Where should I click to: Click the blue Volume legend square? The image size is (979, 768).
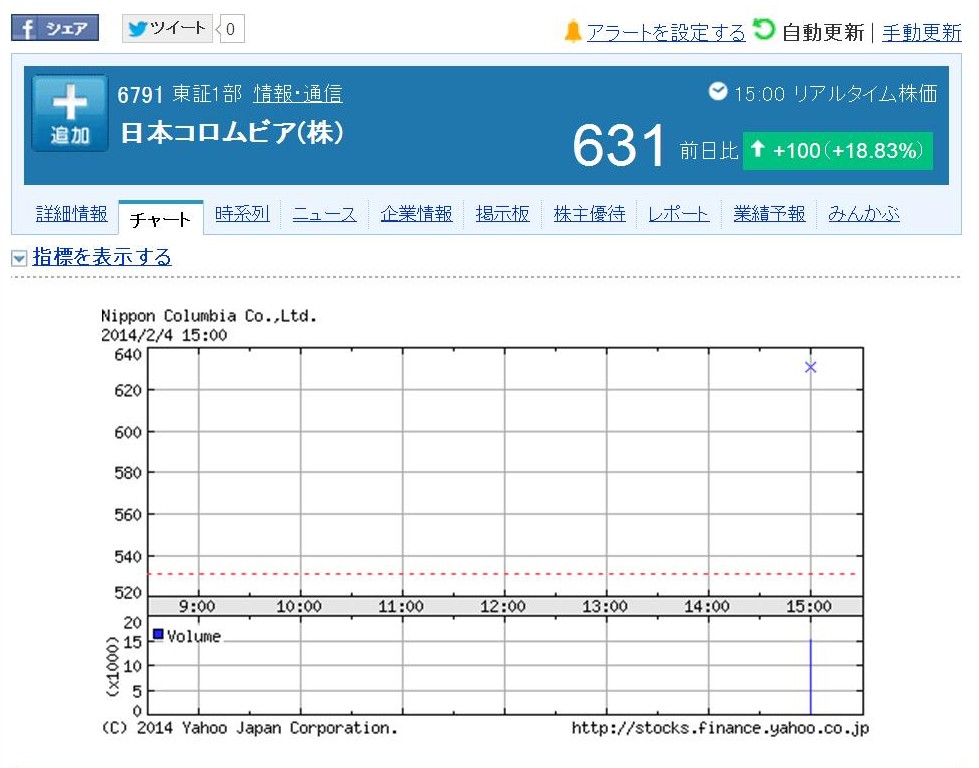pos(158,634)
